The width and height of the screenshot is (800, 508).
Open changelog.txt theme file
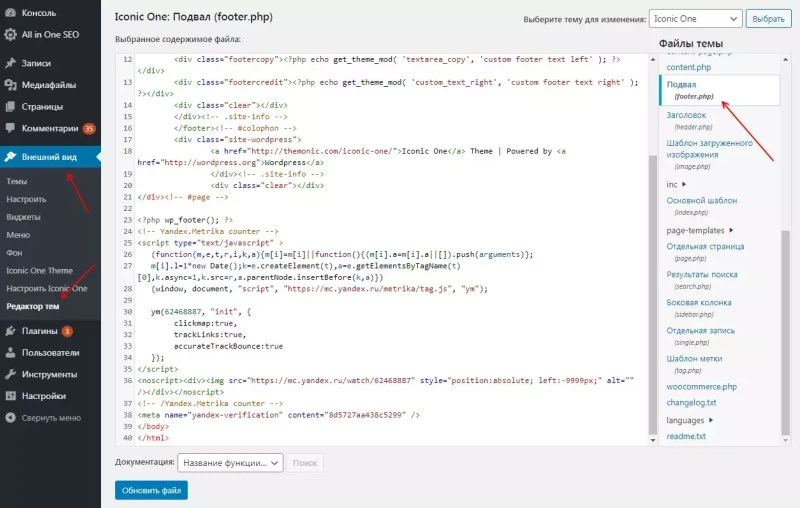(691, 403)
